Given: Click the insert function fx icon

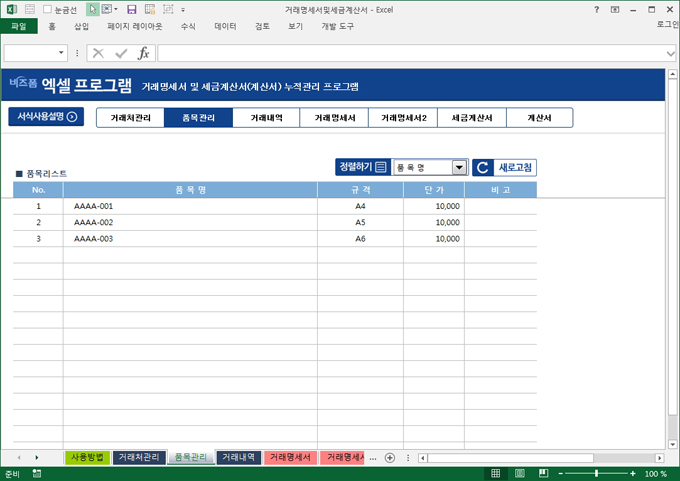Looking at the screenshot, I should tap(143, 53).
